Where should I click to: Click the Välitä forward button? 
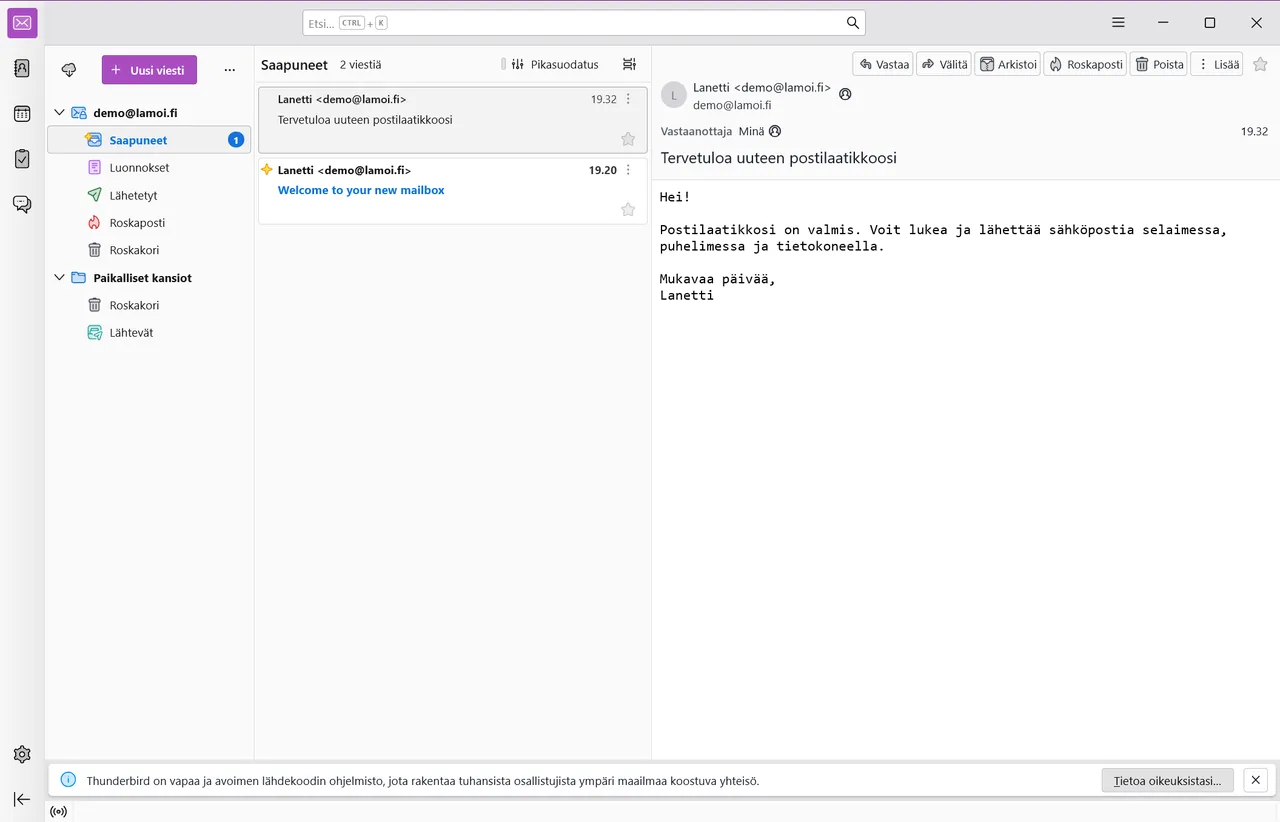(944, 64)
